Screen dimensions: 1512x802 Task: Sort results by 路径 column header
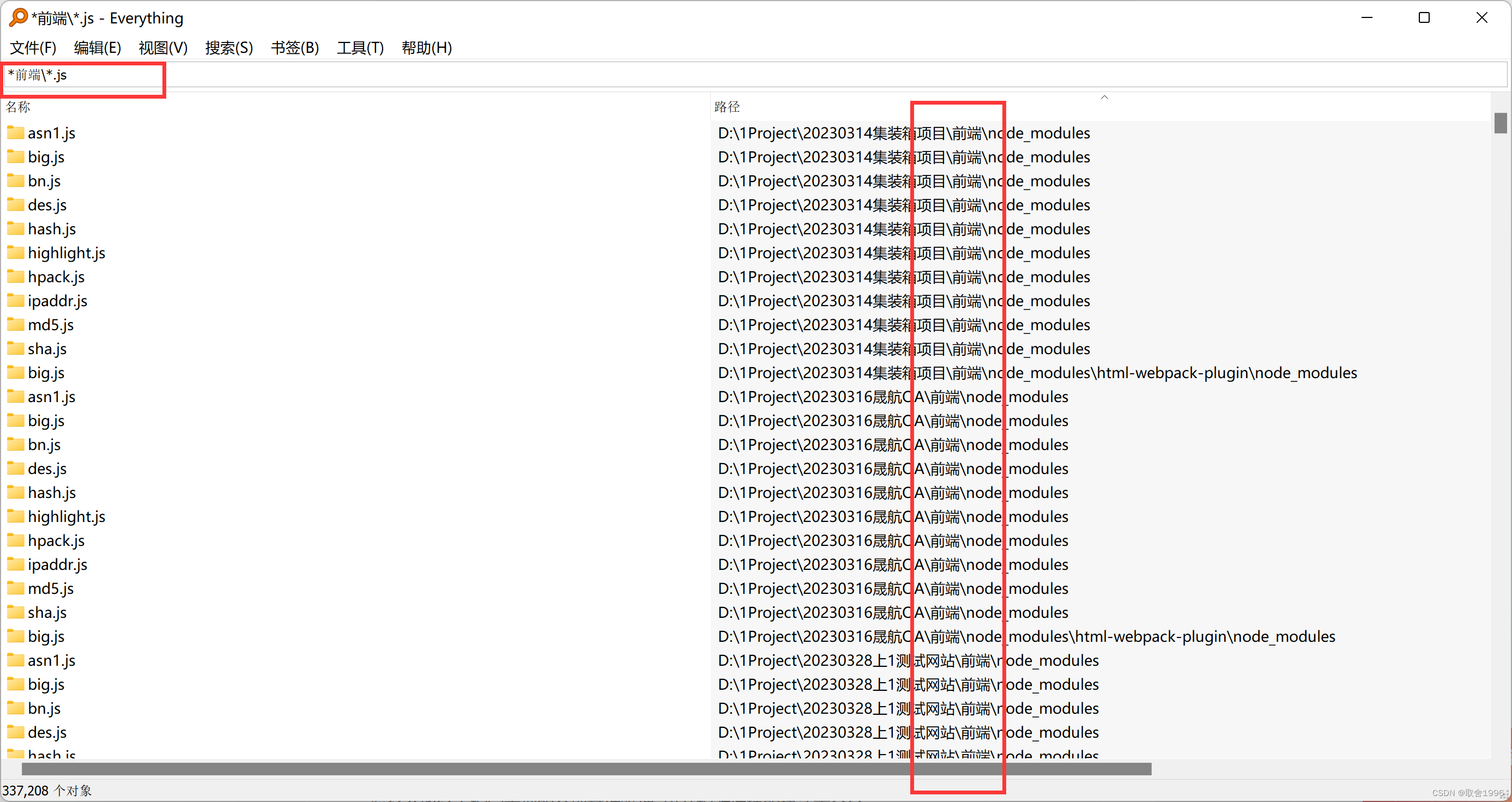(727, 107)
